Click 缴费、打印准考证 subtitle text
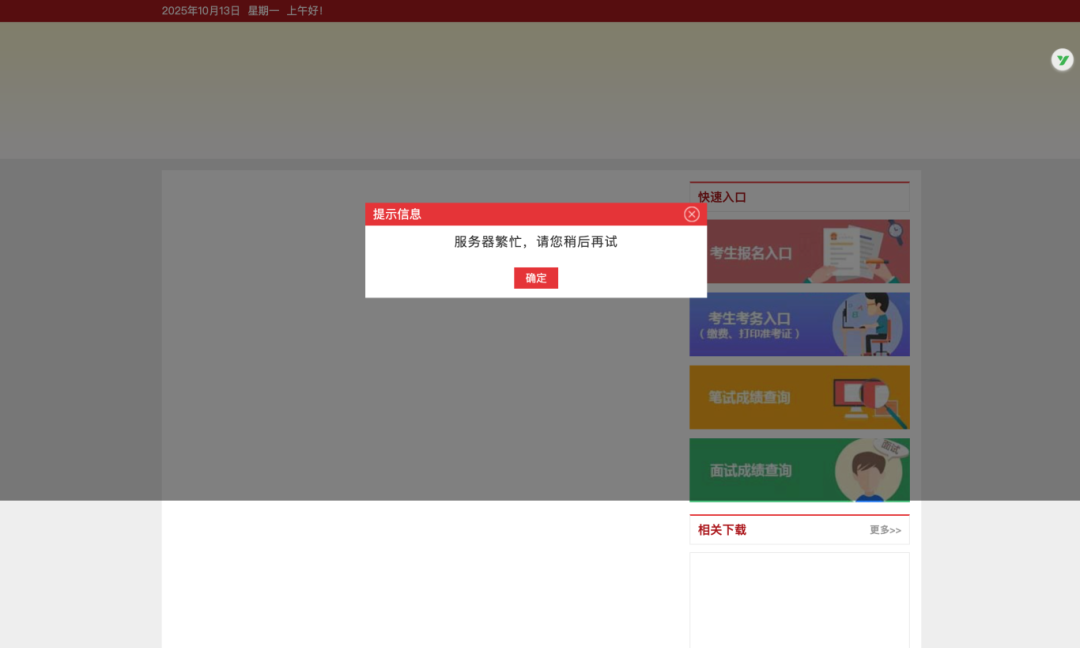This screenshot has width=1080, height=648. click(x=750, y=334)
